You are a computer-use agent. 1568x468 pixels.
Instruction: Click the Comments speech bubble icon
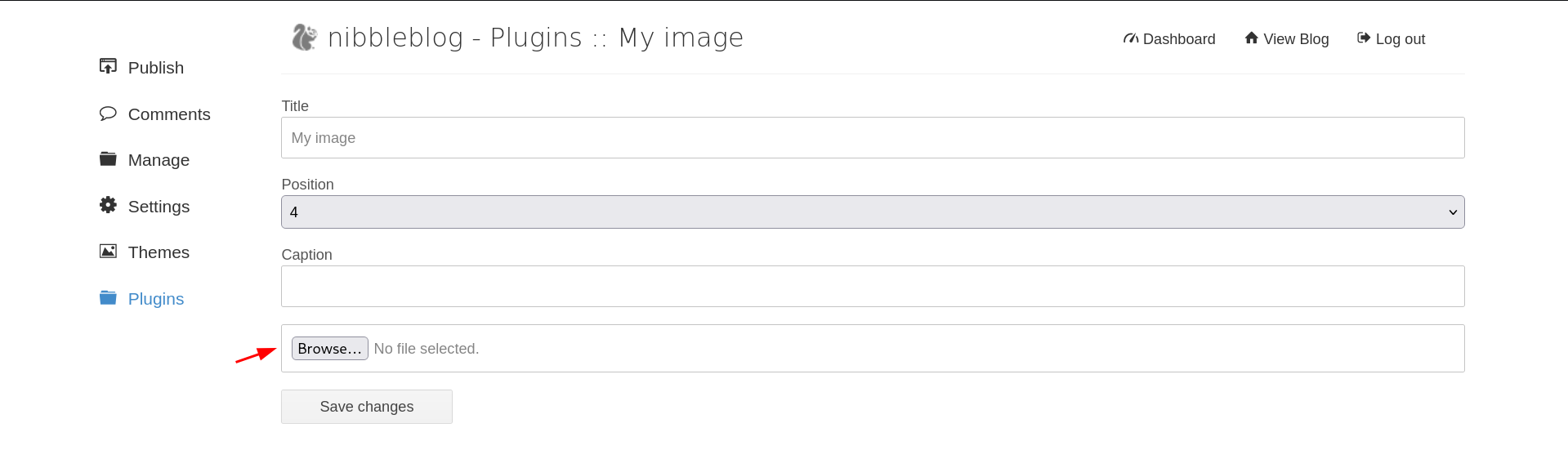(x=108, y=114)
